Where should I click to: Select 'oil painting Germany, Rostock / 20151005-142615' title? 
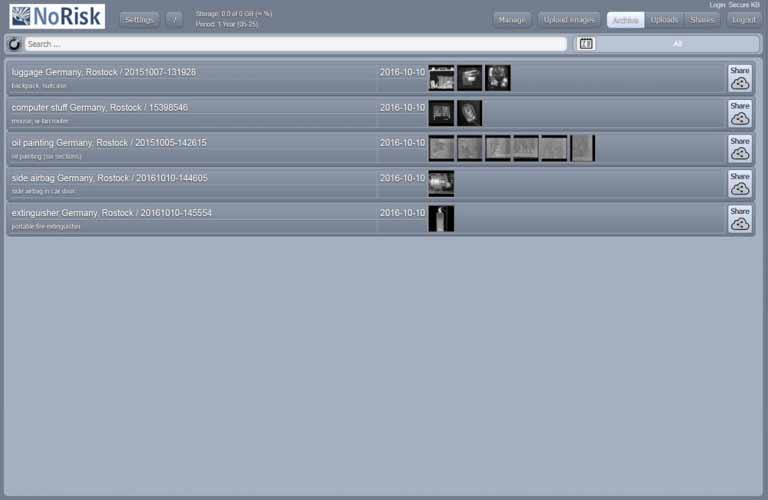click(109, 143)
